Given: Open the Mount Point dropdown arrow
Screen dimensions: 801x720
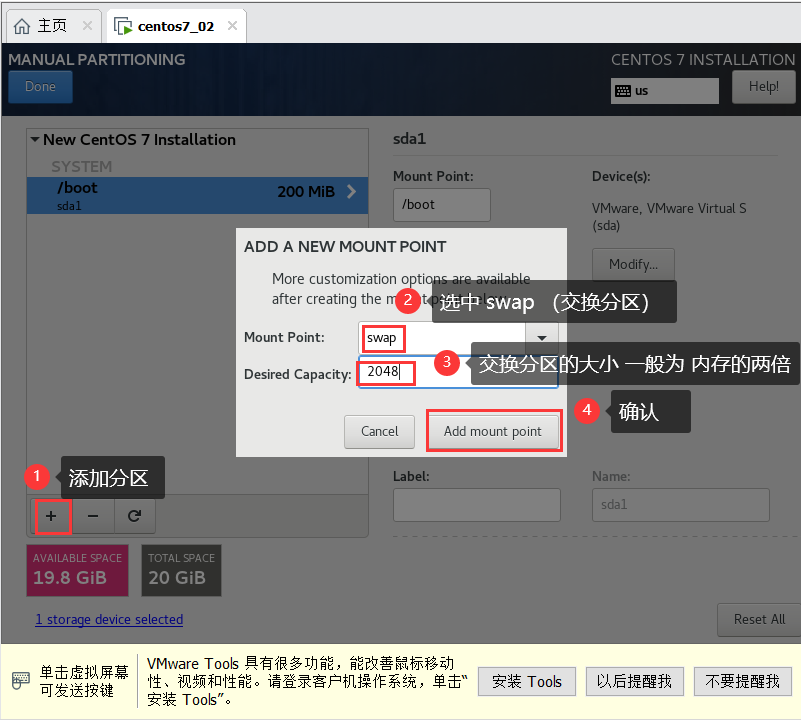Looking at the screenshot, I should pos(541,338).
